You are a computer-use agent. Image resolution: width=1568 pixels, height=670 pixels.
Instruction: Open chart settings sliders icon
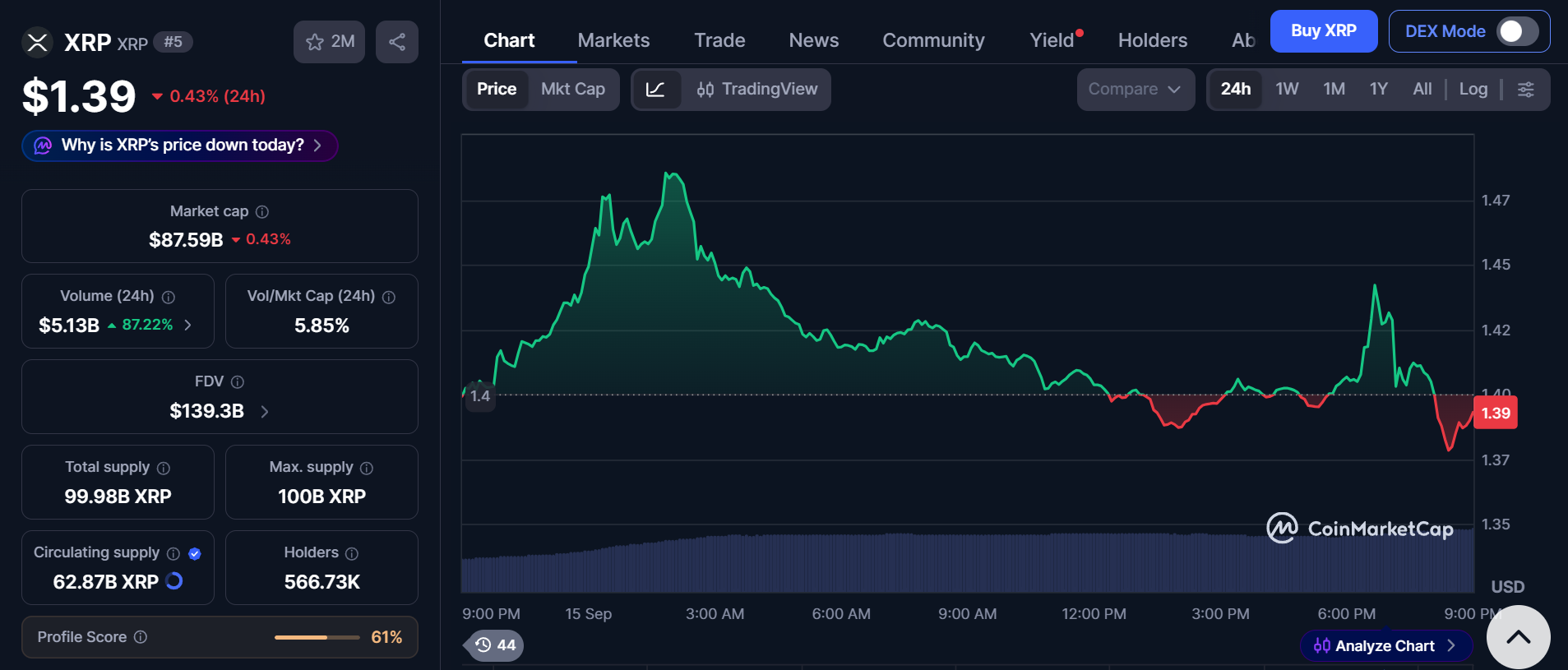[1526, 90]
